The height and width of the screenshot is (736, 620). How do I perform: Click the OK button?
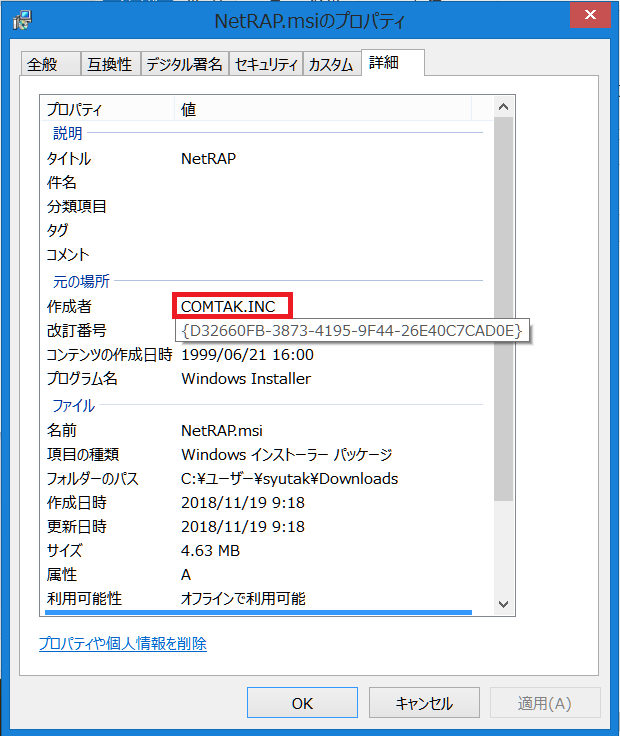pos(302,703)
